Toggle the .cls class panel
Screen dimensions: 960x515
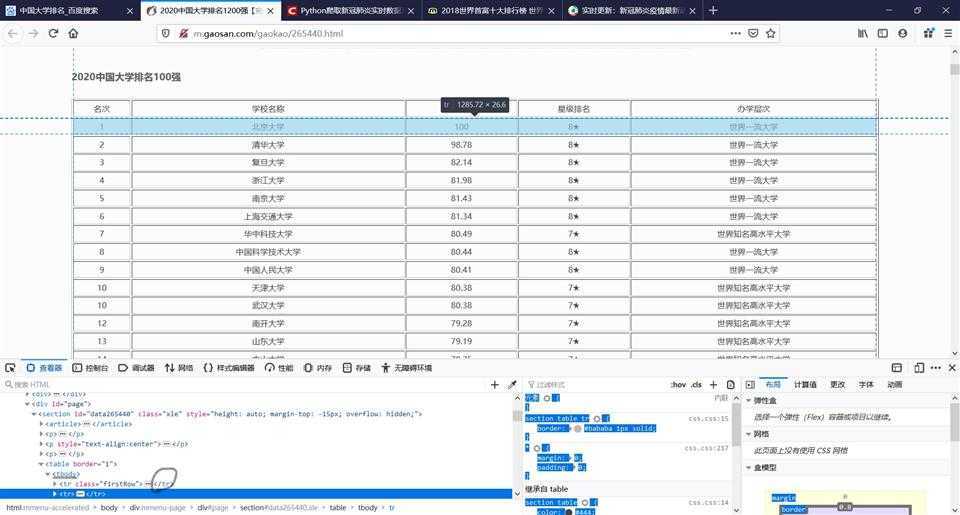click(x=696, y=385)
